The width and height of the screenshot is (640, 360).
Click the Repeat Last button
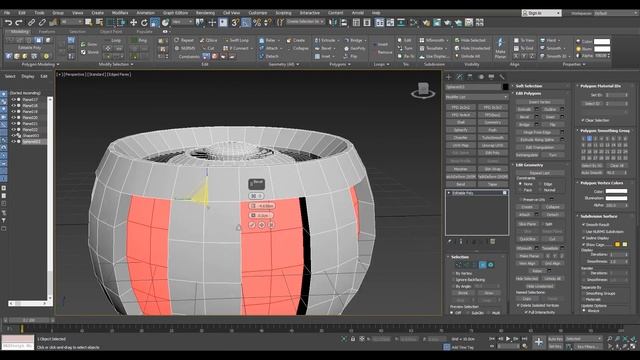[540, 173]
